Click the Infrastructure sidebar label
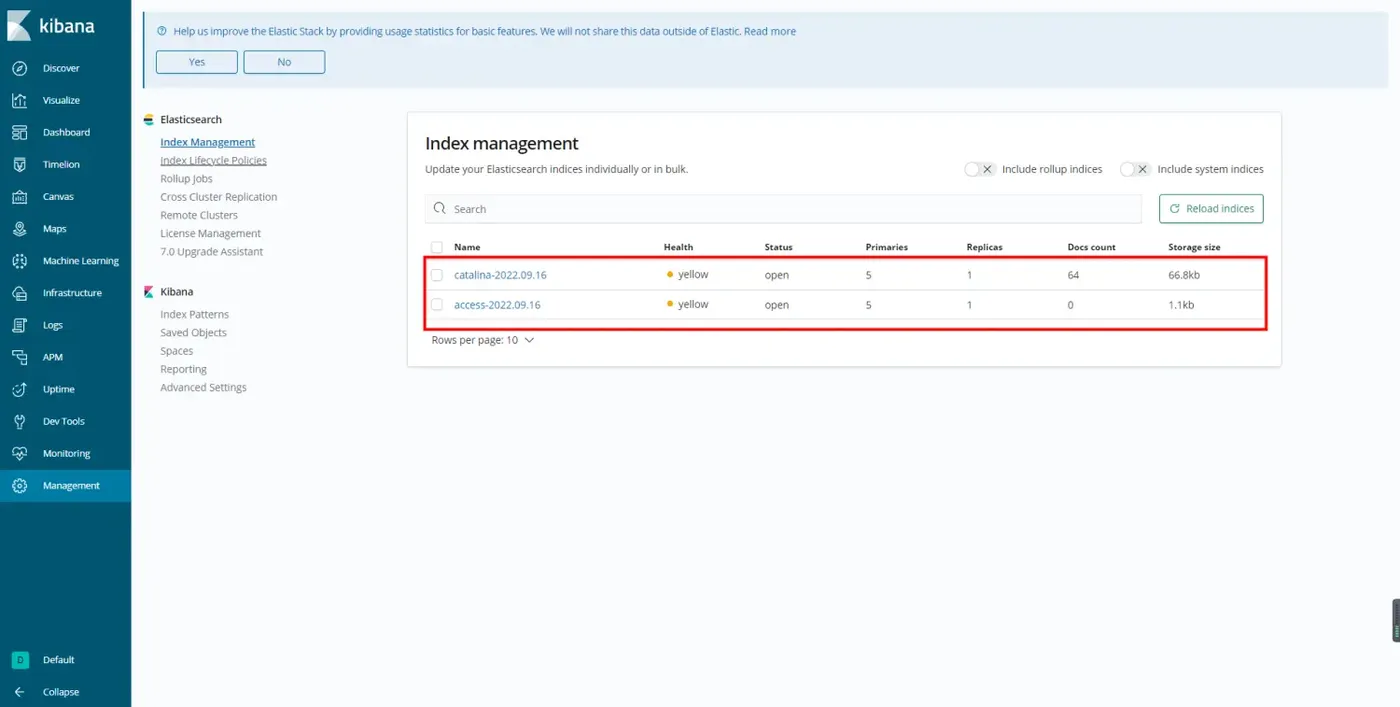 [72, 293]
